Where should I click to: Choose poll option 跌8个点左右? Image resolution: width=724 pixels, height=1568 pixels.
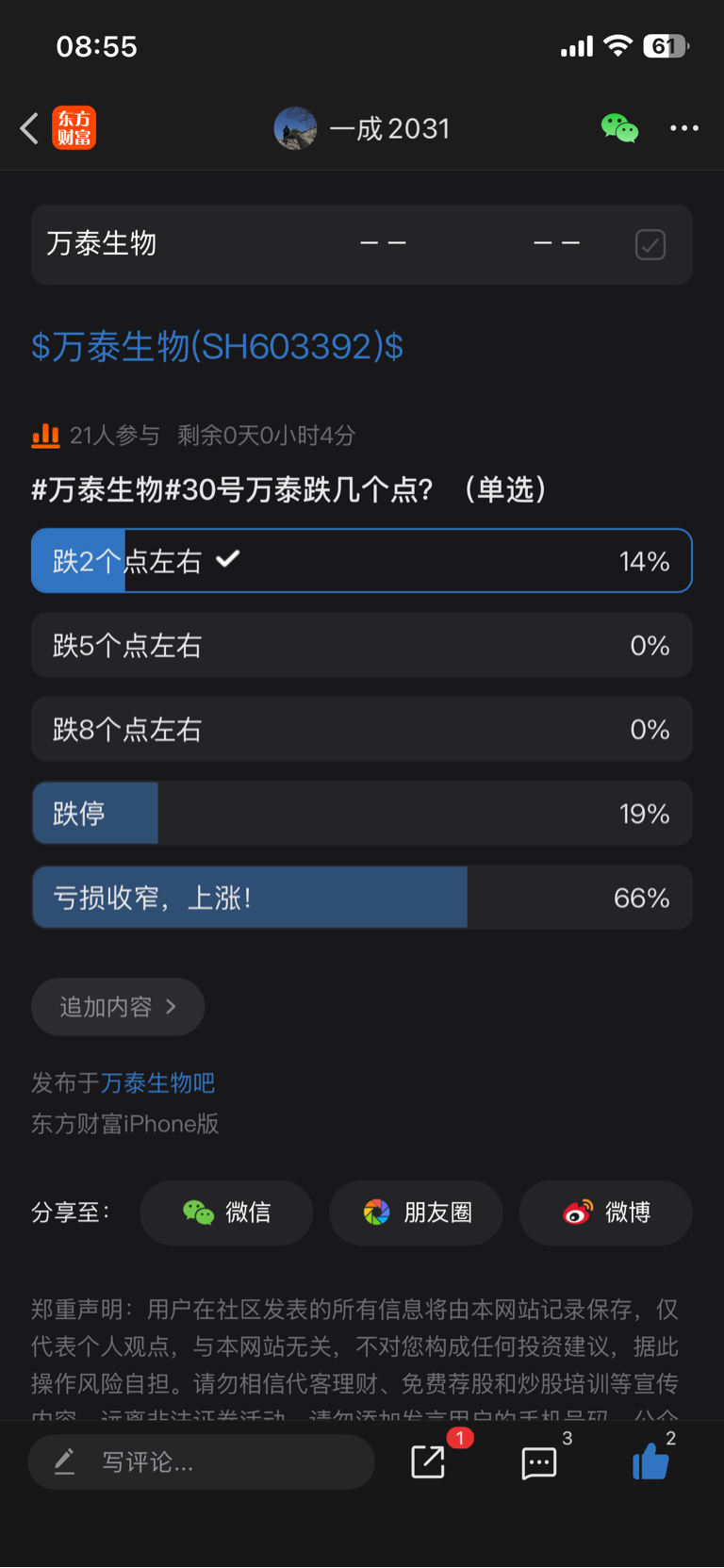[362, 730]
